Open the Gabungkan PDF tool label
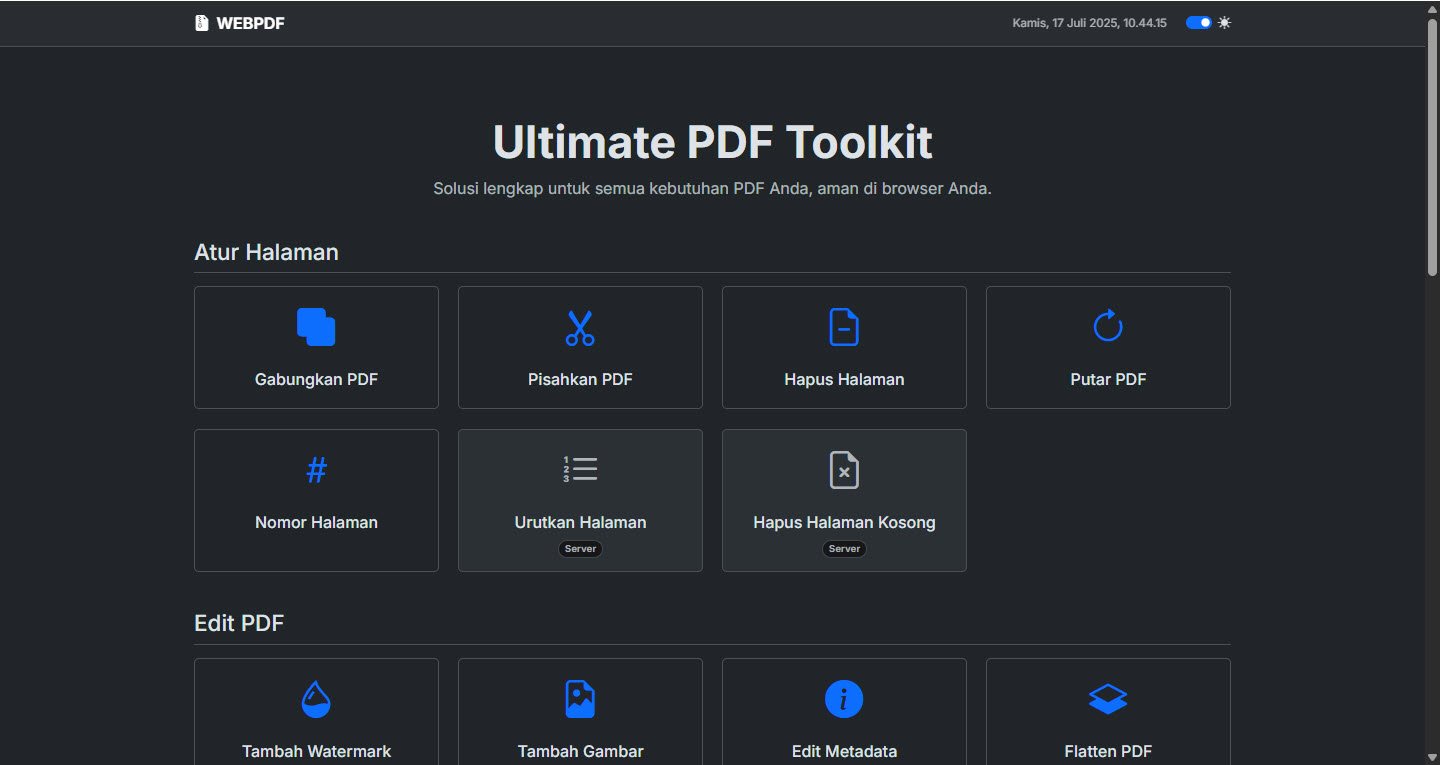Screen dimensions: 1440x765 pos(316,379)
